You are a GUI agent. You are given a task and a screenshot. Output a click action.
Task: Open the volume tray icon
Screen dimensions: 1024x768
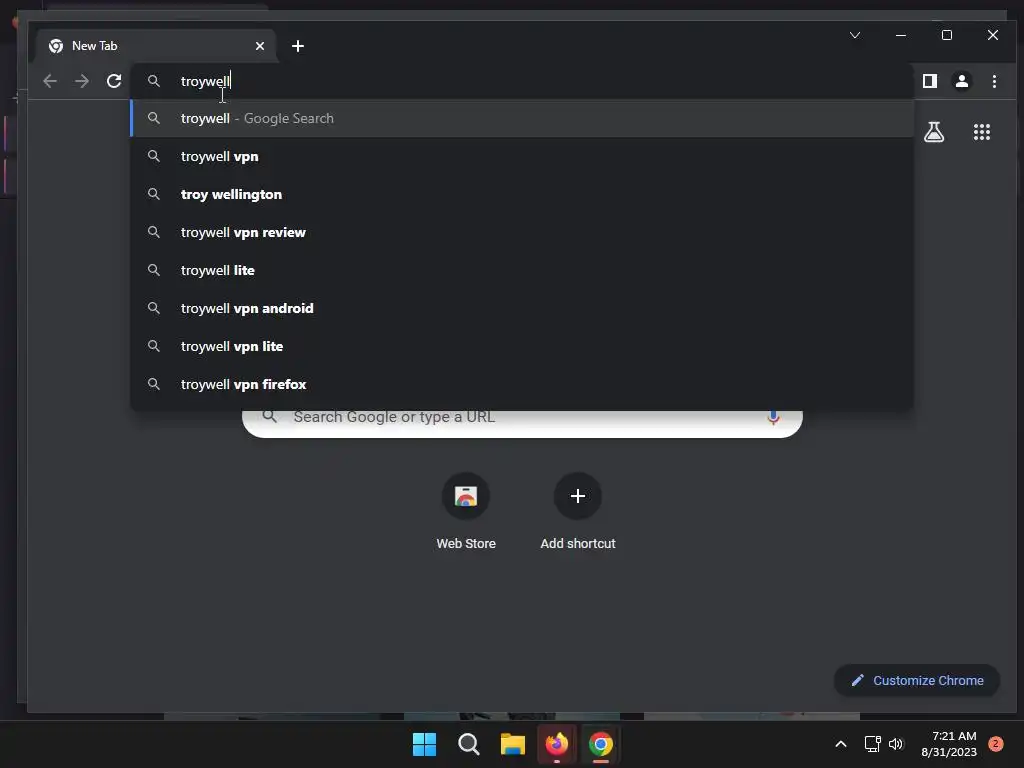click(896, 744)
